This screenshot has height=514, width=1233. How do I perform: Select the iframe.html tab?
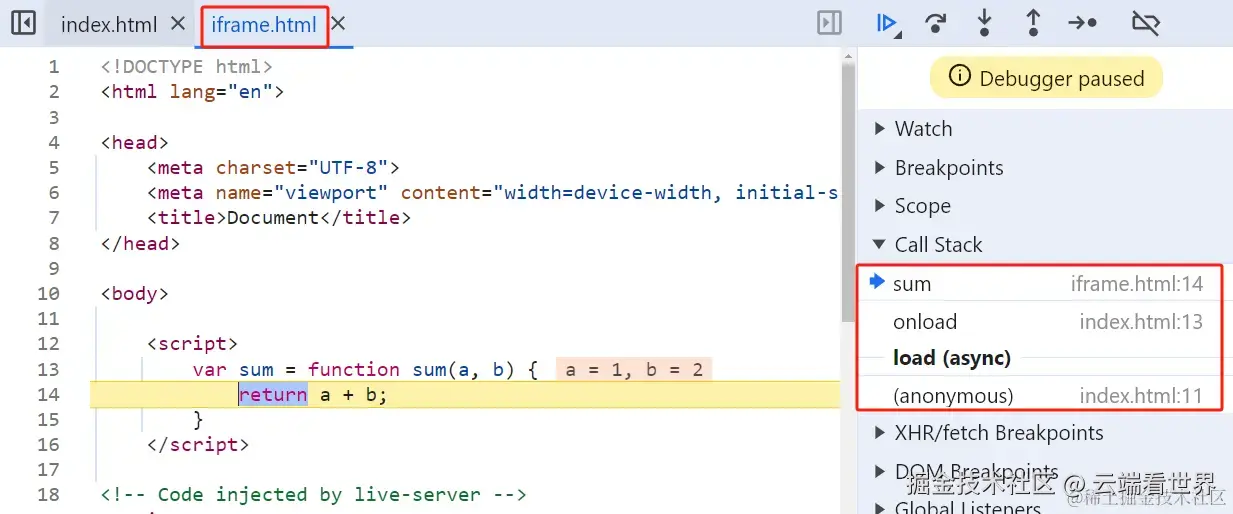264,24
